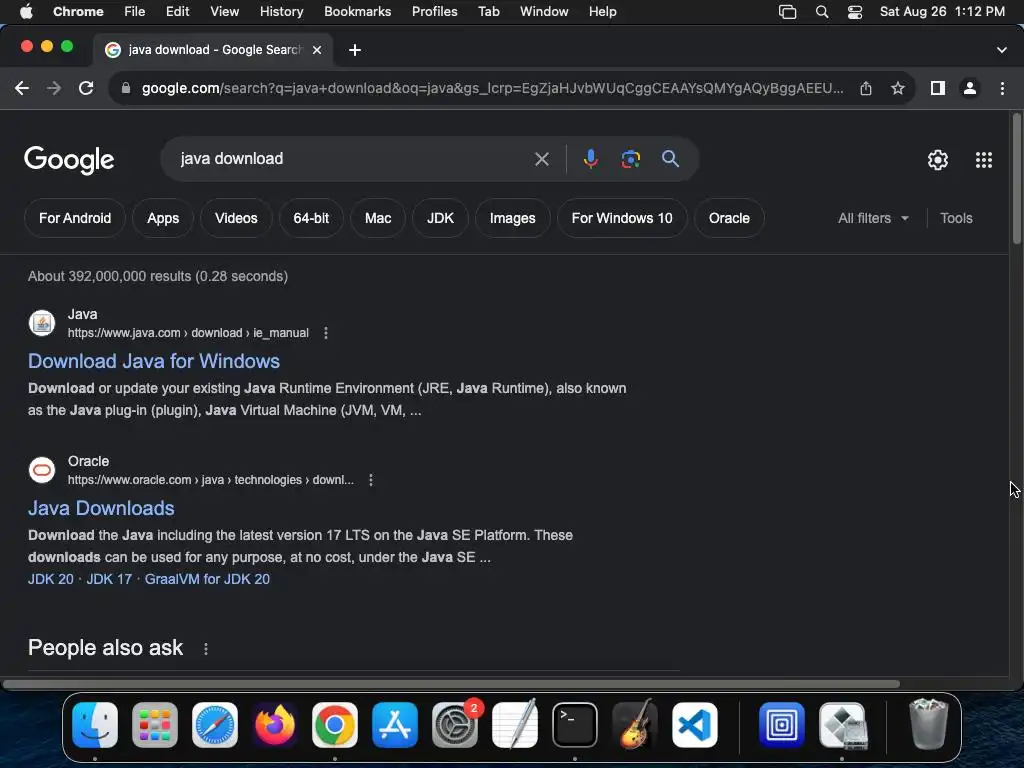1024x768 pixels.
Task: Open more options for Java.com result
Action: click(x=326, y=333)
